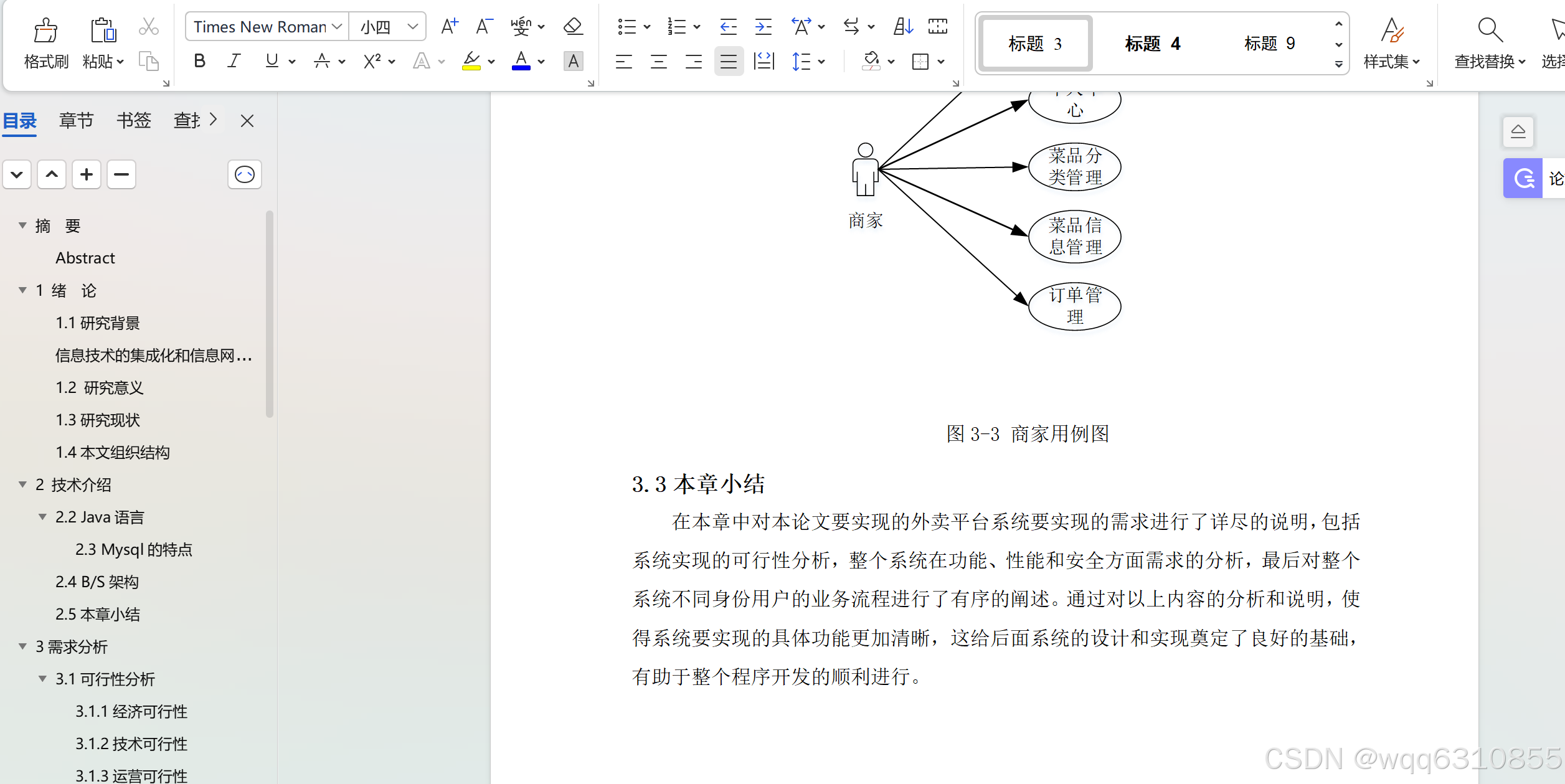The width and height of the screenshot is (1565, 784).
Task: Click the borders icon
Action: [x=920, y=61]
